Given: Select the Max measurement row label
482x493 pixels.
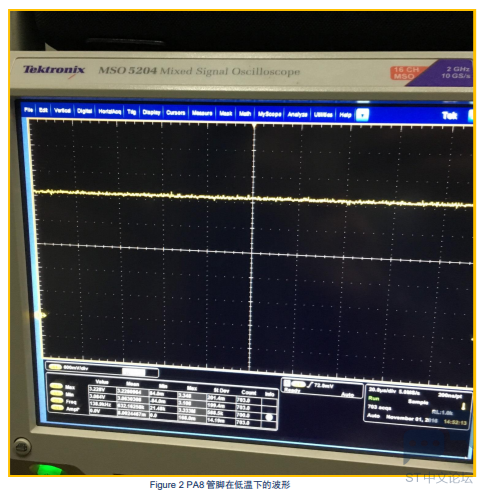Looking at the screenshot, I should tap(70, 387).
